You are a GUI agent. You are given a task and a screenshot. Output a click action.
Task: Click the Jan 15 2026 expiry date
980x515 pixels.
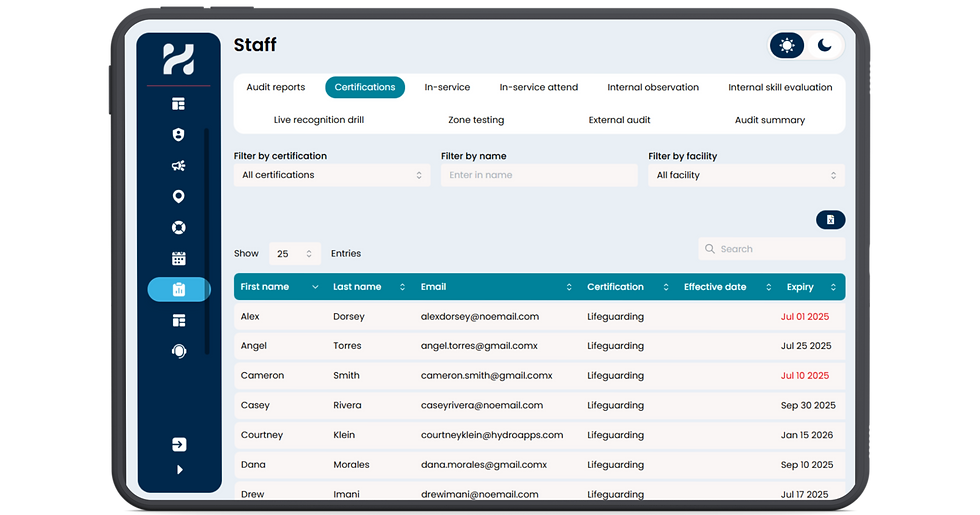pyautogui.click(x=807, y=435)
